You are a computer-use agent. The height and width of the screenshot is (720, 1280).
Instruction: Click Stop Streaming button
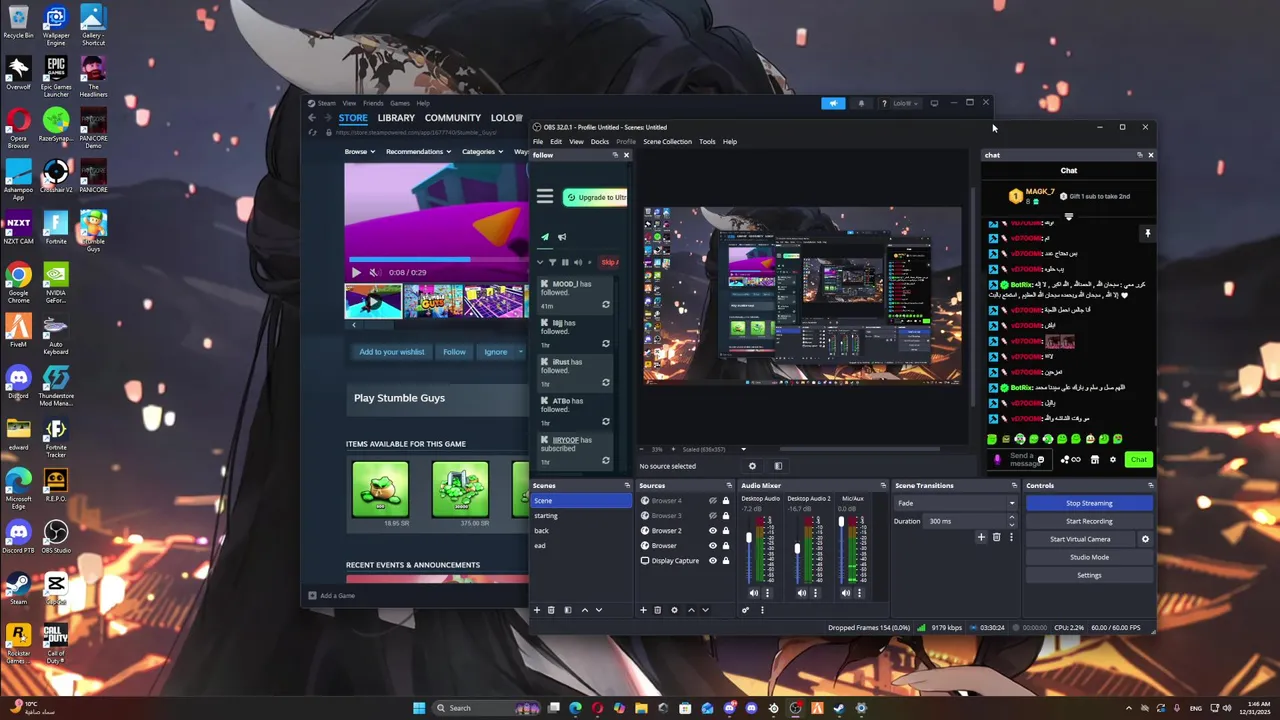point(1089,503)
